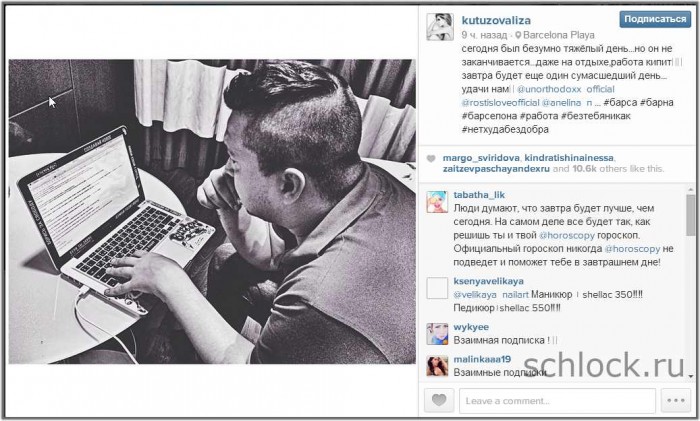Viewport: 700px width, 421px height.
Task: Click the comments scrollbar down arrow
Action: point(691,376)
